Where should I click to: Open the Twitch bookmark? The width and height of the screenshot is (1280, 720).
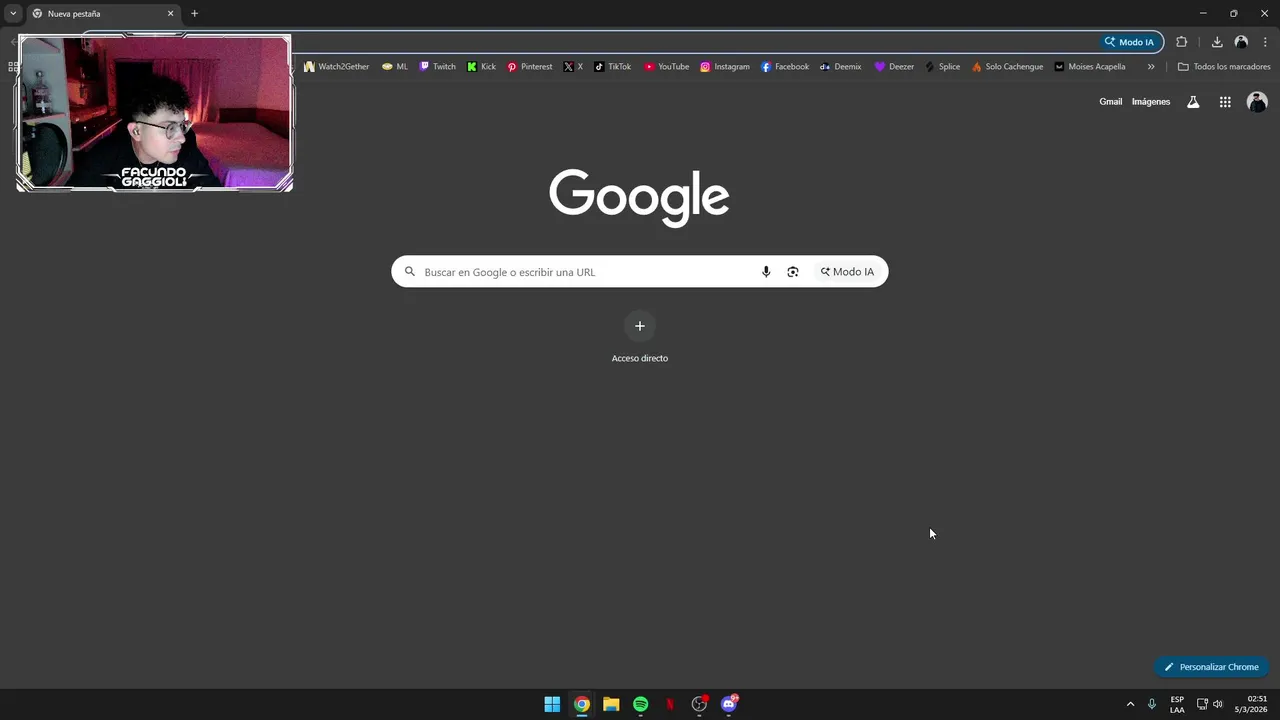click(x=437, y=67)
